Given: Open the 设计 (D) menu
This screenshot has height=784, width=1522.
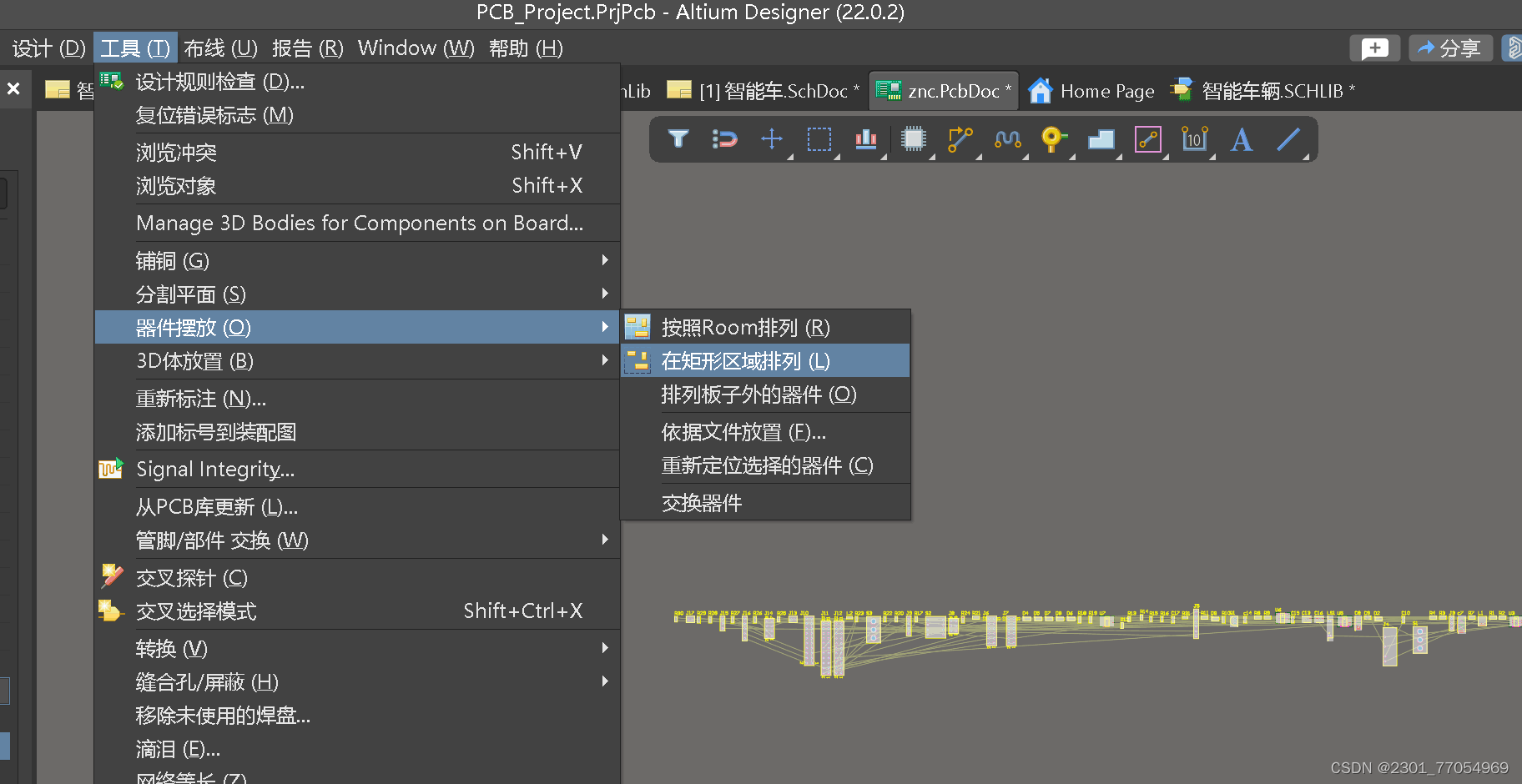Looking at the screenshot, I should [49, 48].
